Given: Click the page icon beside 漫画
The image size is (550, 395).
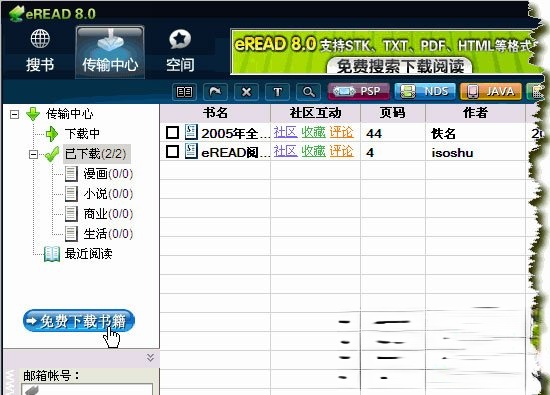Looking at the screenshot, I should [71, 174].
